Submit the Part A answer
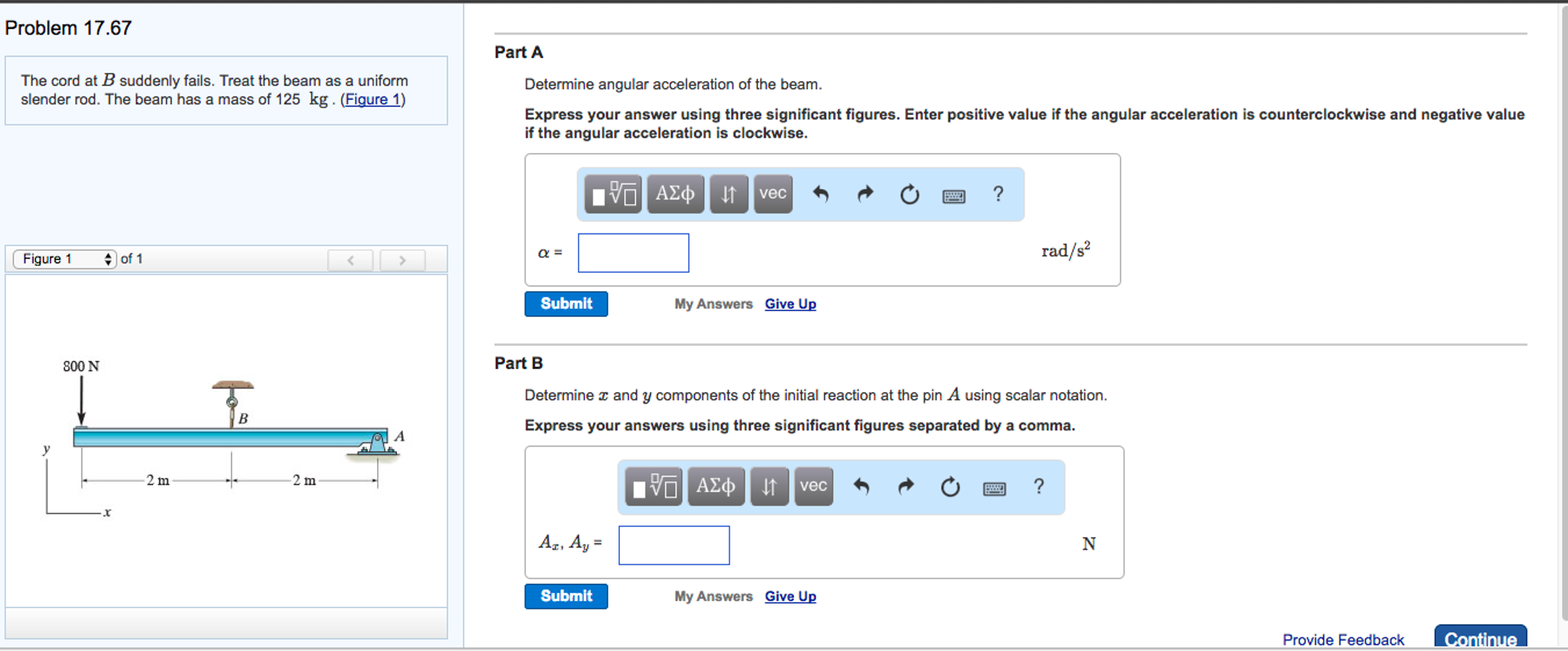1568x651 pixels. pyautogui.click(x=566, y=304)
